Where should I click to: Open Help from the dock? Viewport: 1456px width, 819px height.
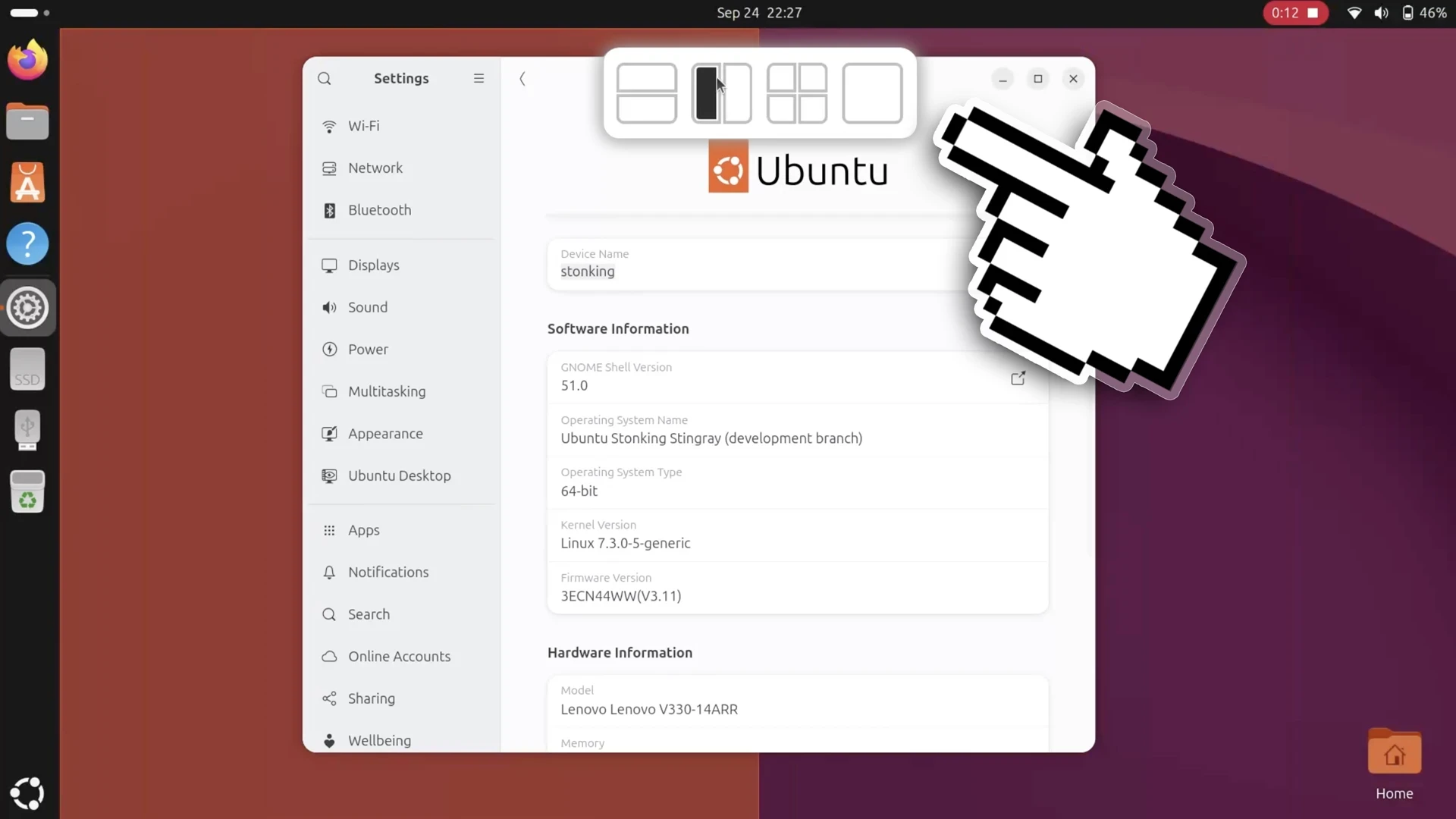tap(28, 244)
